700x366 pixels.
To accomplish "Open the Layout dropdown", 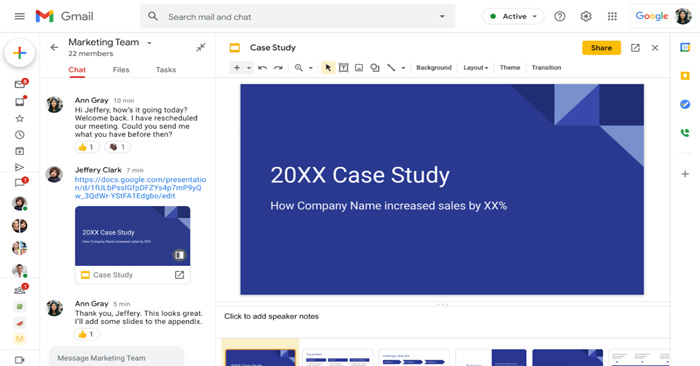I will (x=475, y=68).
